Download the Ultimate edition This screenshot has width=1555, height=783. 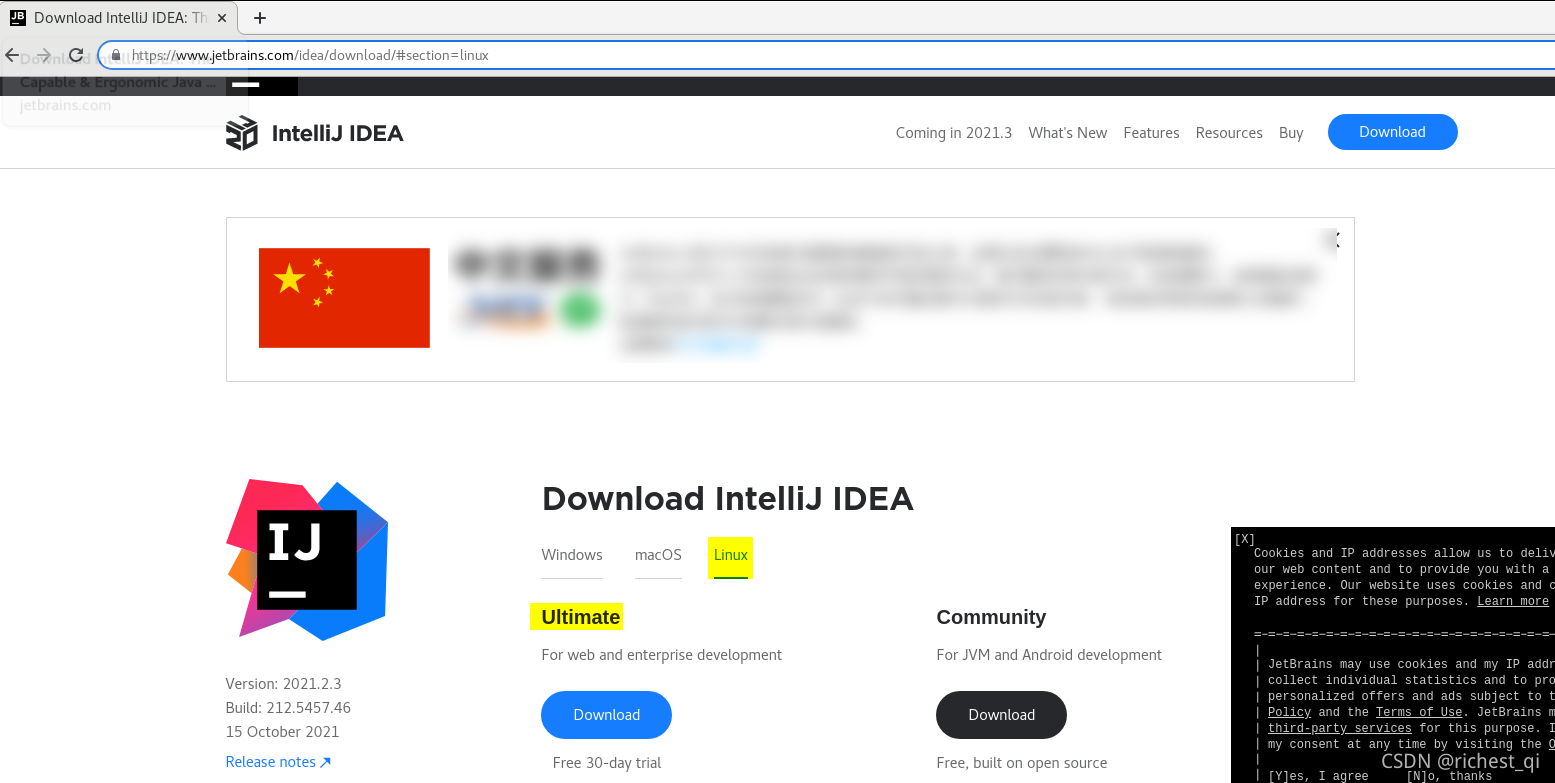click(x=606, y=715)
